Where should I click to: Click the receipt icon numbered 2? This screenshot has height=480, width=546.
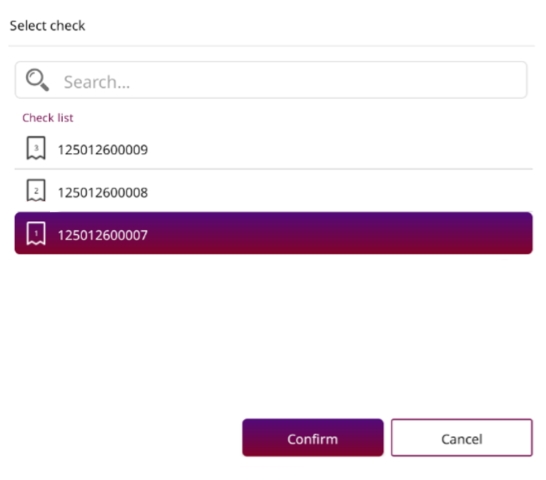(36, 191)
